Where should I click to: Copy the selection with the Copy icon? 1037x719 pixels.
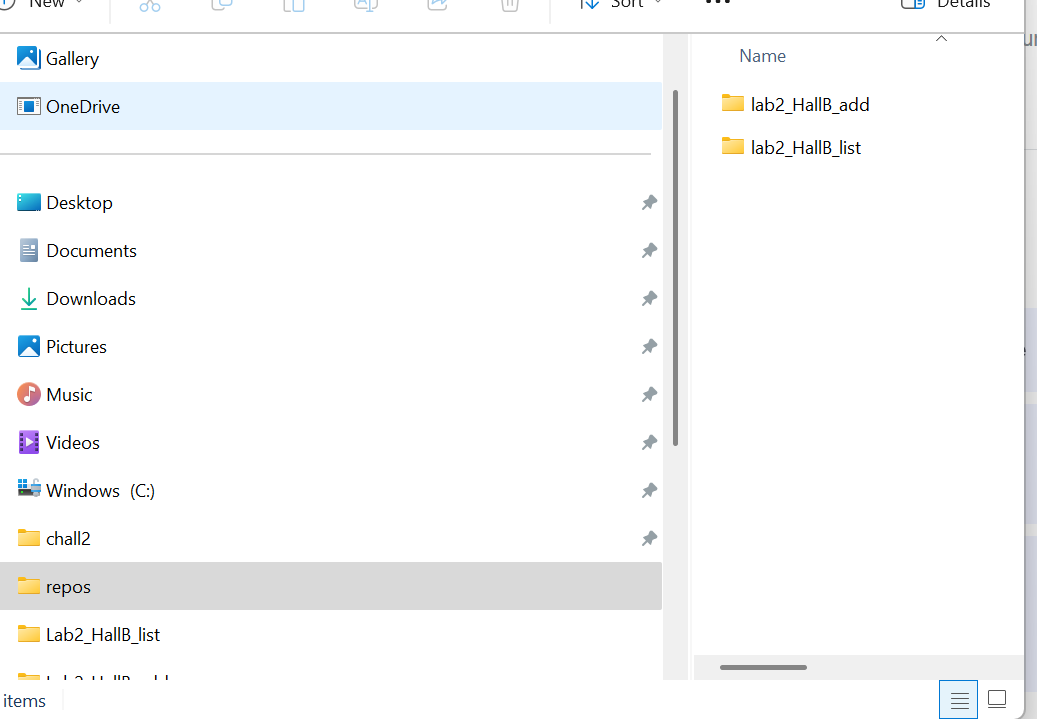(x=222, y=6)
